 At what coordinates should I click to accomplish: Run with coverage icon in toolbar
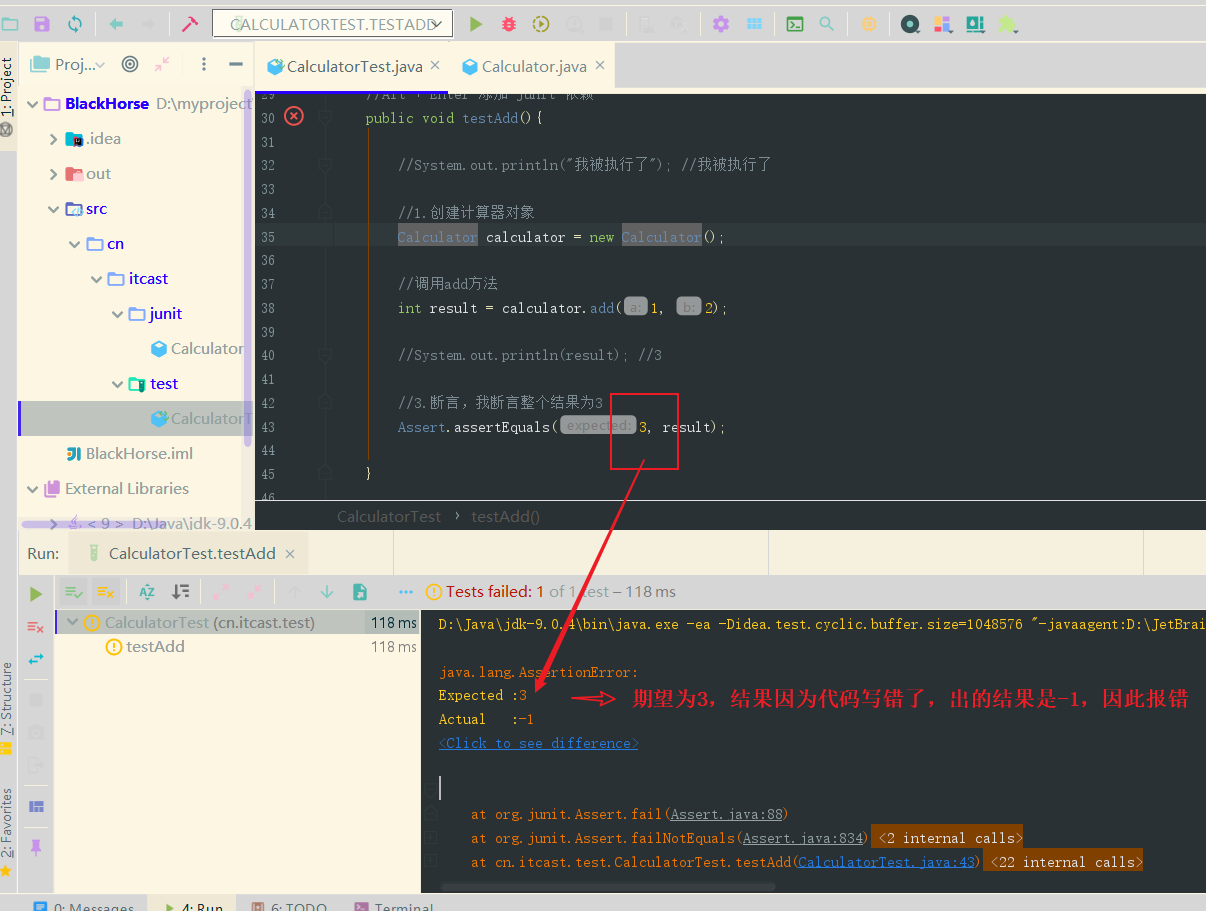[541, 24]
